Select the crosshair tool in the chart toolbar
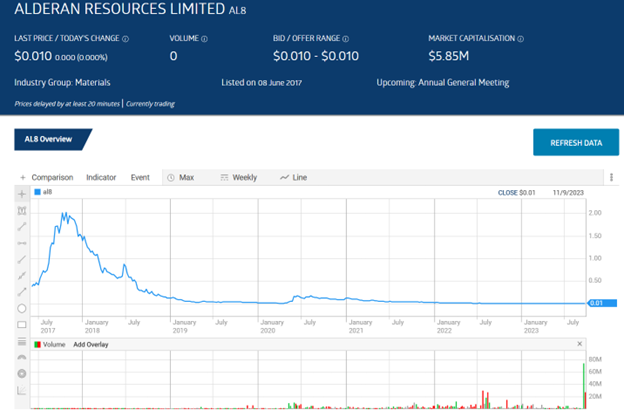The height and width of the screenshot is (417, 624). click(22, 194)
